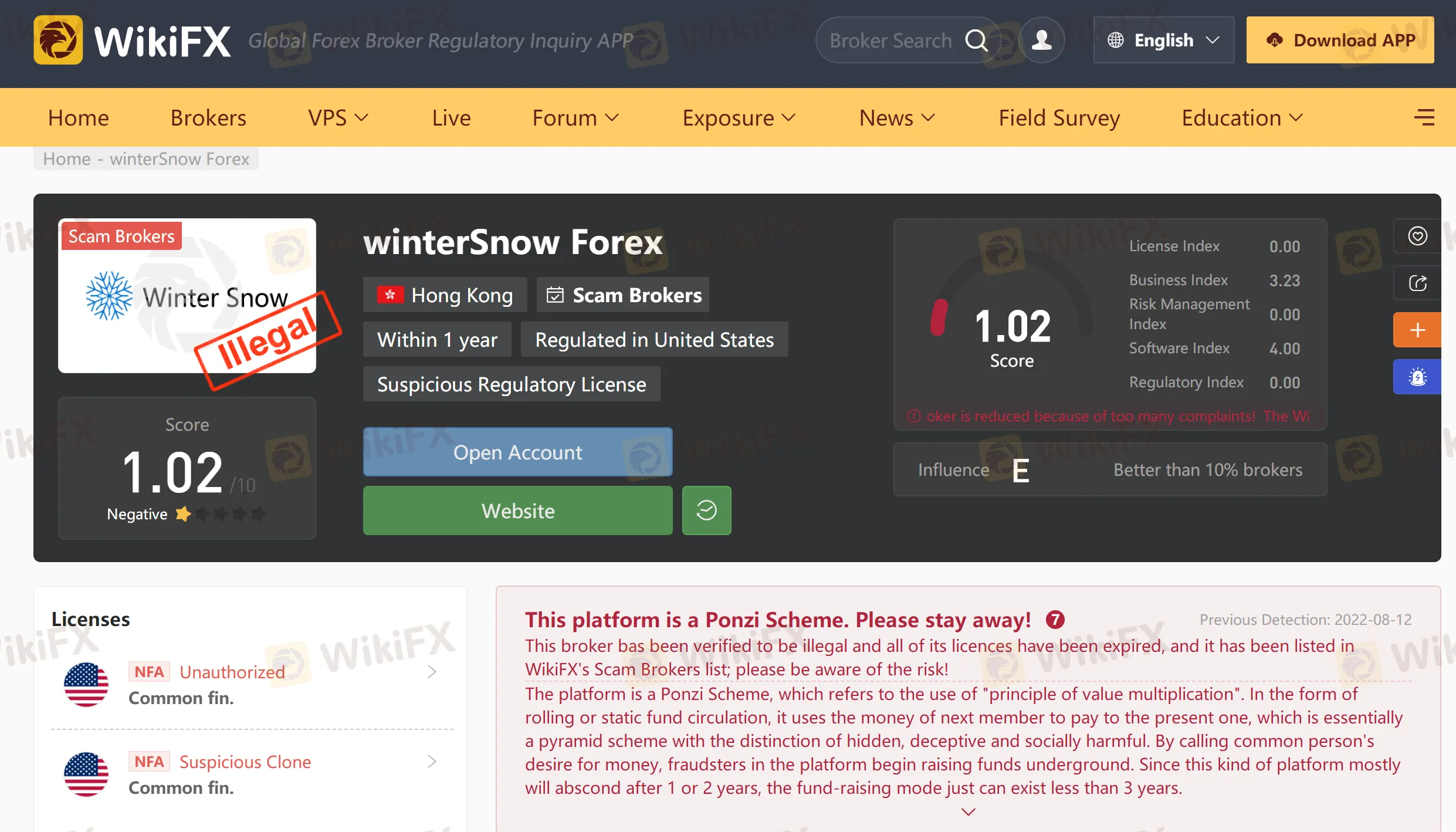1456x832 pixels.
Task: Click the green refresh icon beside Website
Action: coord(706,510)
